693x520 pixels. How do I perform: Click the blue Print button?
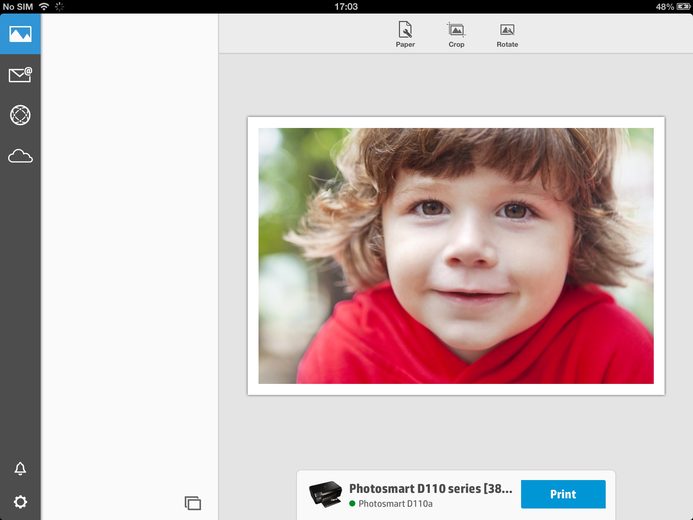(563, 494)
